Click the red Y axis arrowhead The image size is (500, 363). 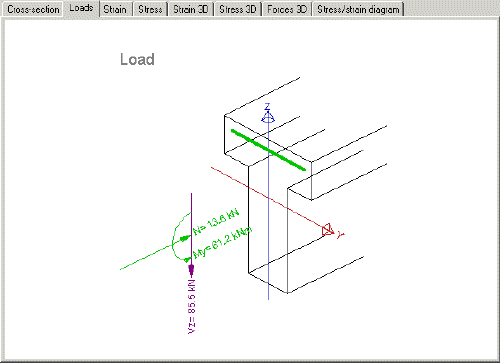pyautogui.click(x=328, y=230)
